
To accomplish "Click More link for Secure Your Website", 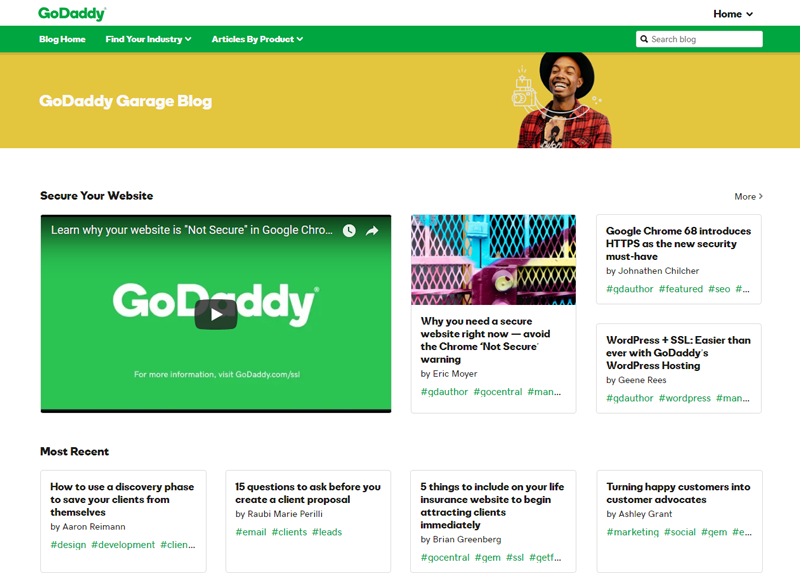I will [x=748, y=197].
